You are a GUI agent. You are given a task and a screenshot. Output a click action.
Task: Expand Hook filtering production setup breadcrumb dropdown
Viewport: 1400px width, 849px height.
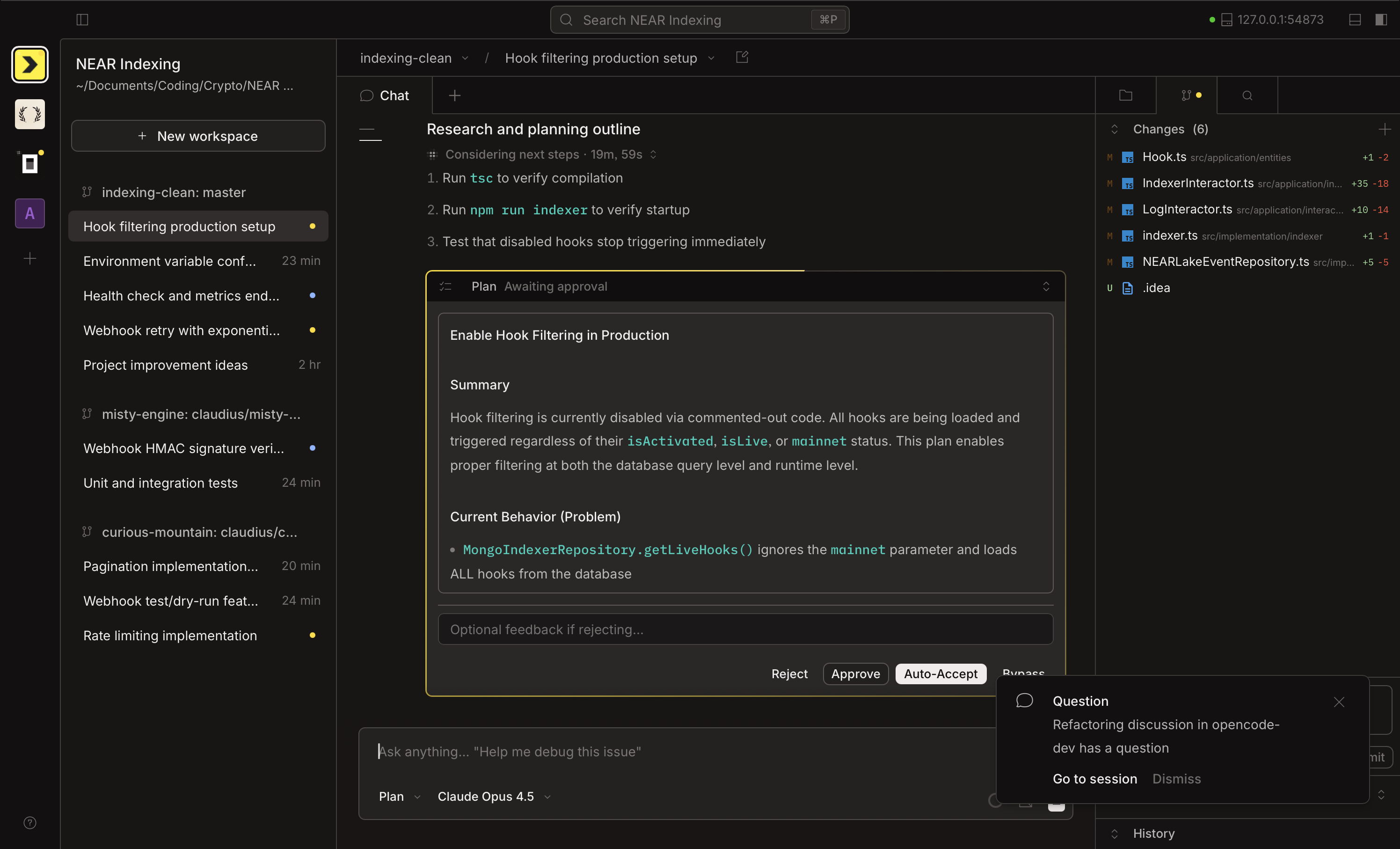[x=610, y=58]
